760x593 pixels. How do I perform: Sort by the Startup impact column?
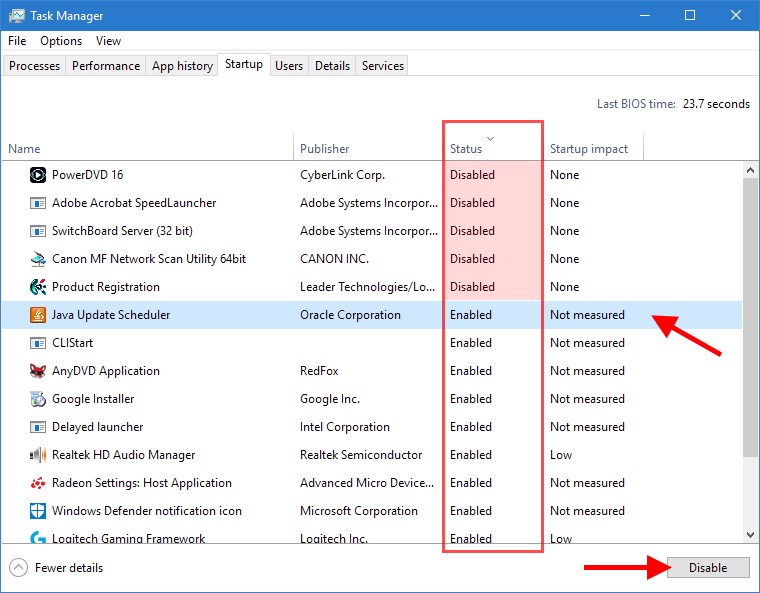589,149
